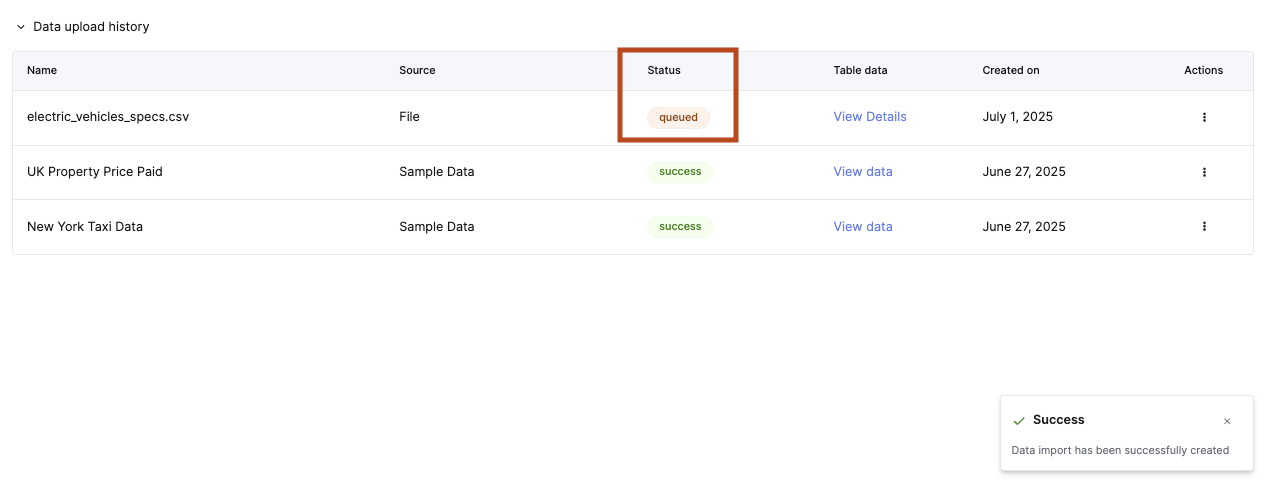The width and height of the screenshot is (1271, 487).
Task: Click the green checkmark in Success toast
Action: [1018, 421]
